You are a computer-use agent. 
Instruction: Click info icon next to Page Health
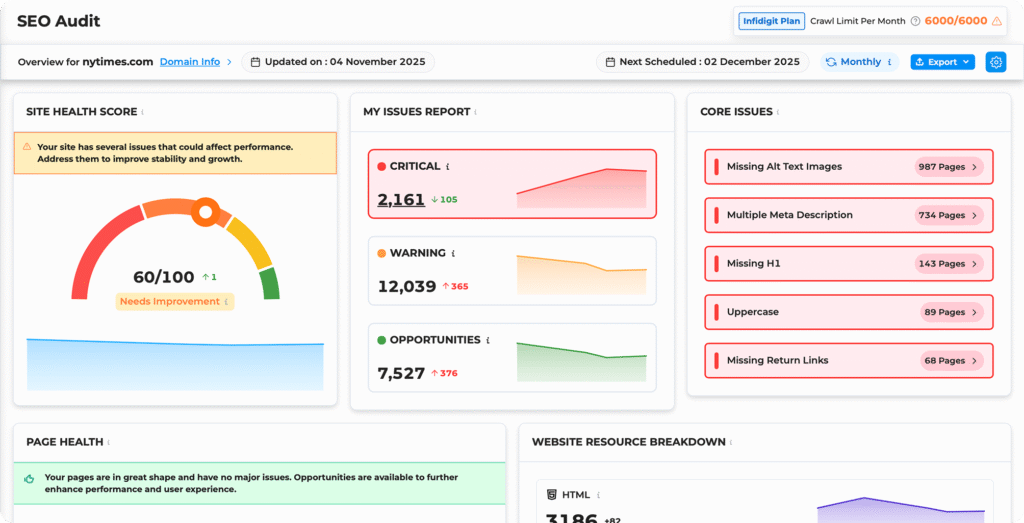(x=107, y=442)
